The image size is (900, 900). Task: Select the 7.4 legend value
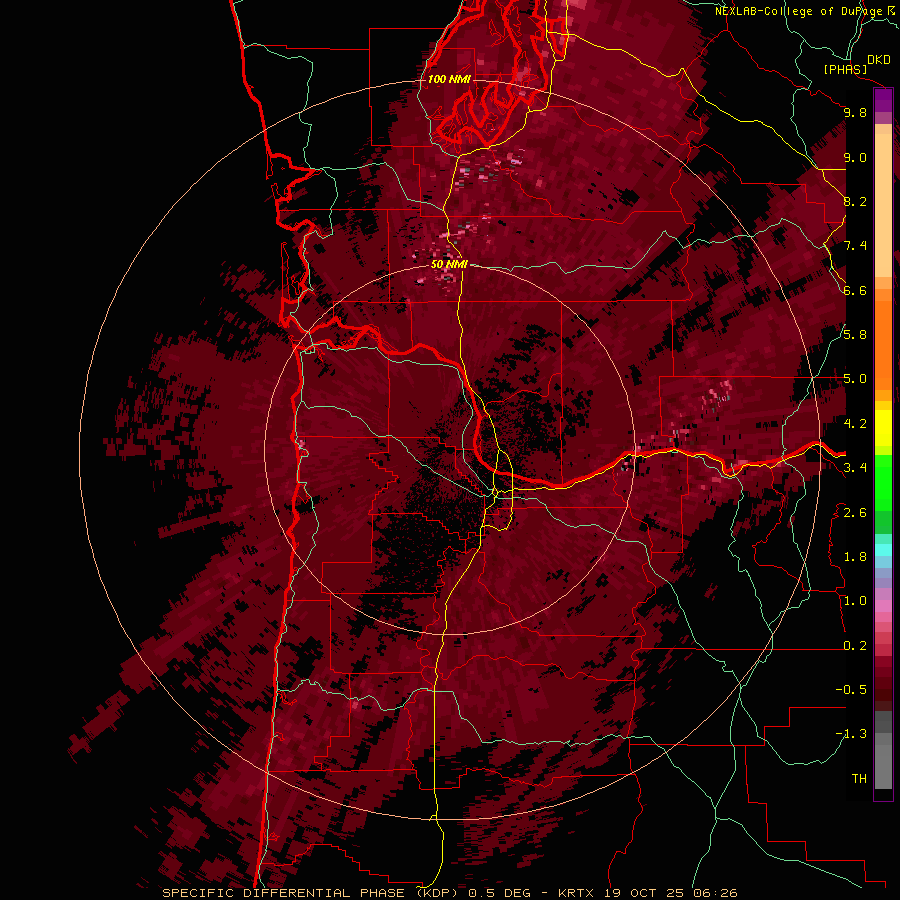pyautogui.click(x=855, y=246)
